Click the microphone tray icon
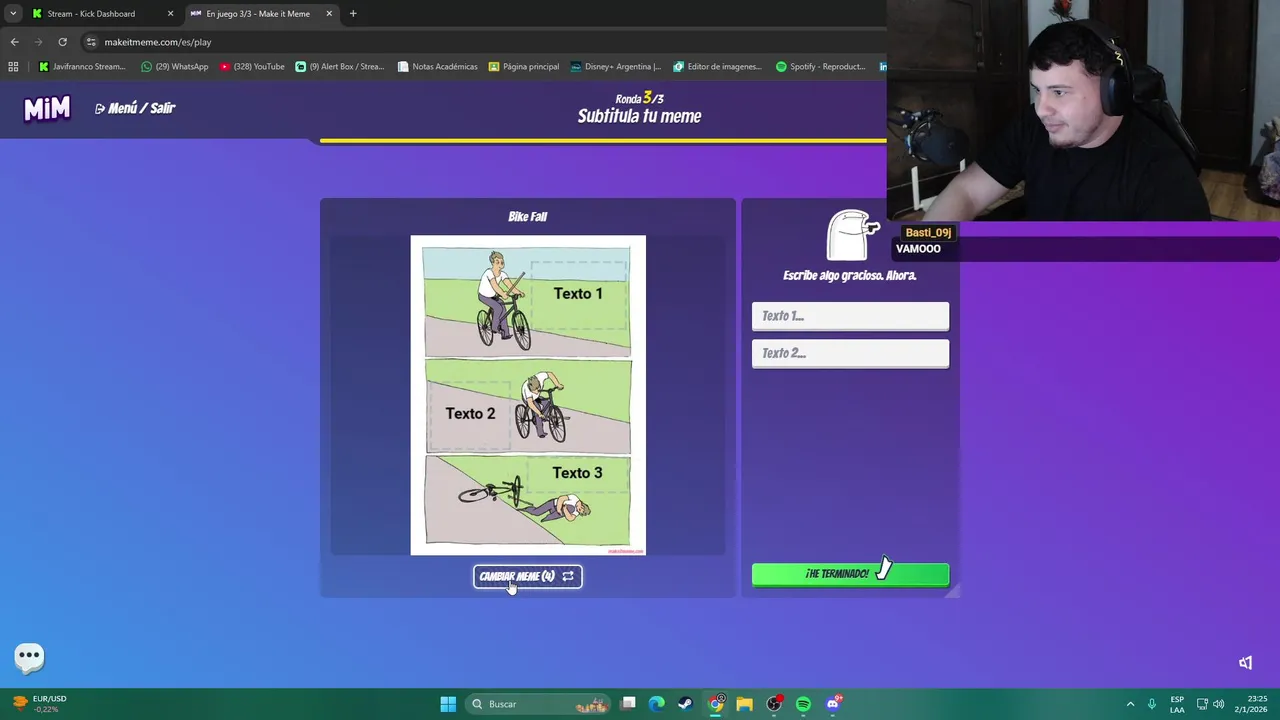 pyautogui.click(x=1152, y=704)
